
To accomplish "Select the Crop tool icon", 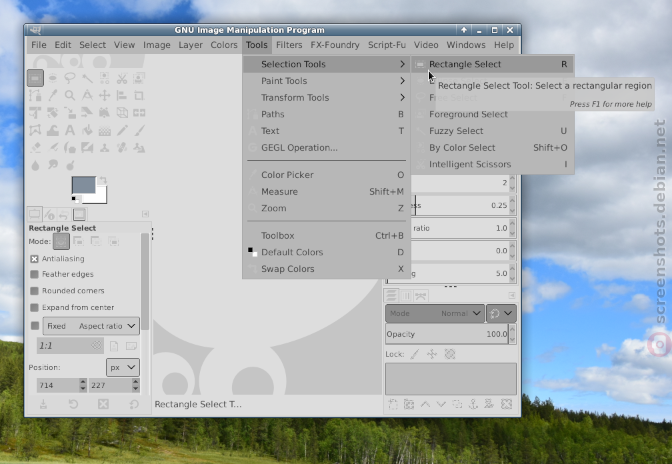I will 139,95.
